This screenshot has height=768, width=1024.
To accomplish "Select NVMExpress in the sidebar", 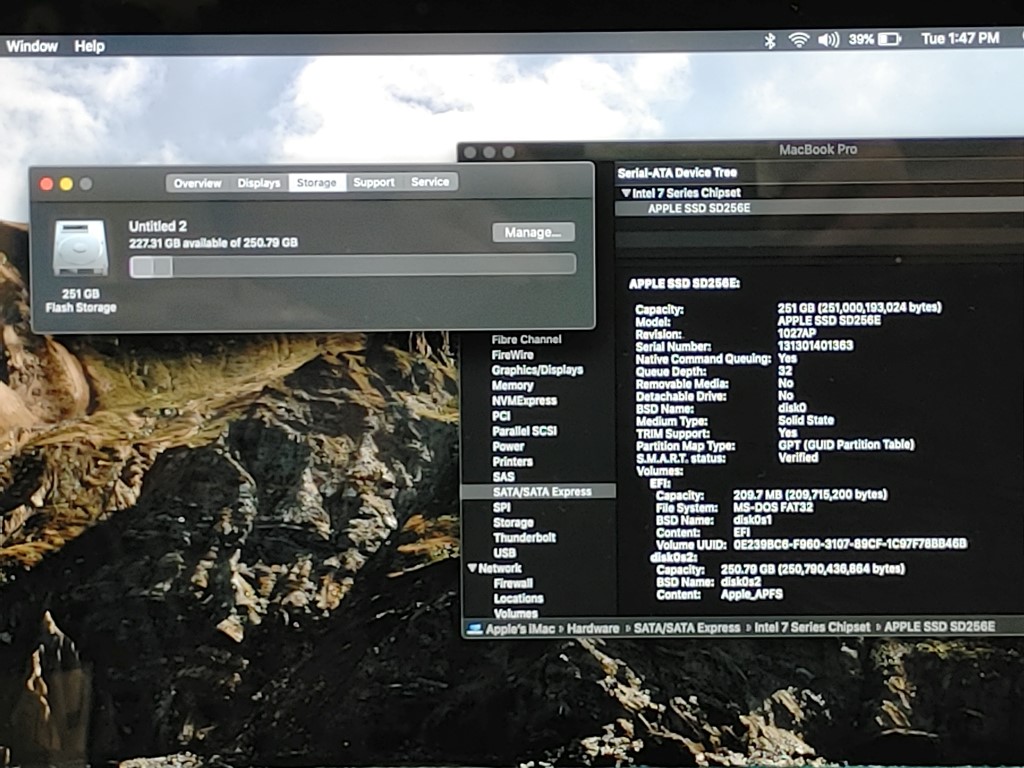I will pos(524,400).
